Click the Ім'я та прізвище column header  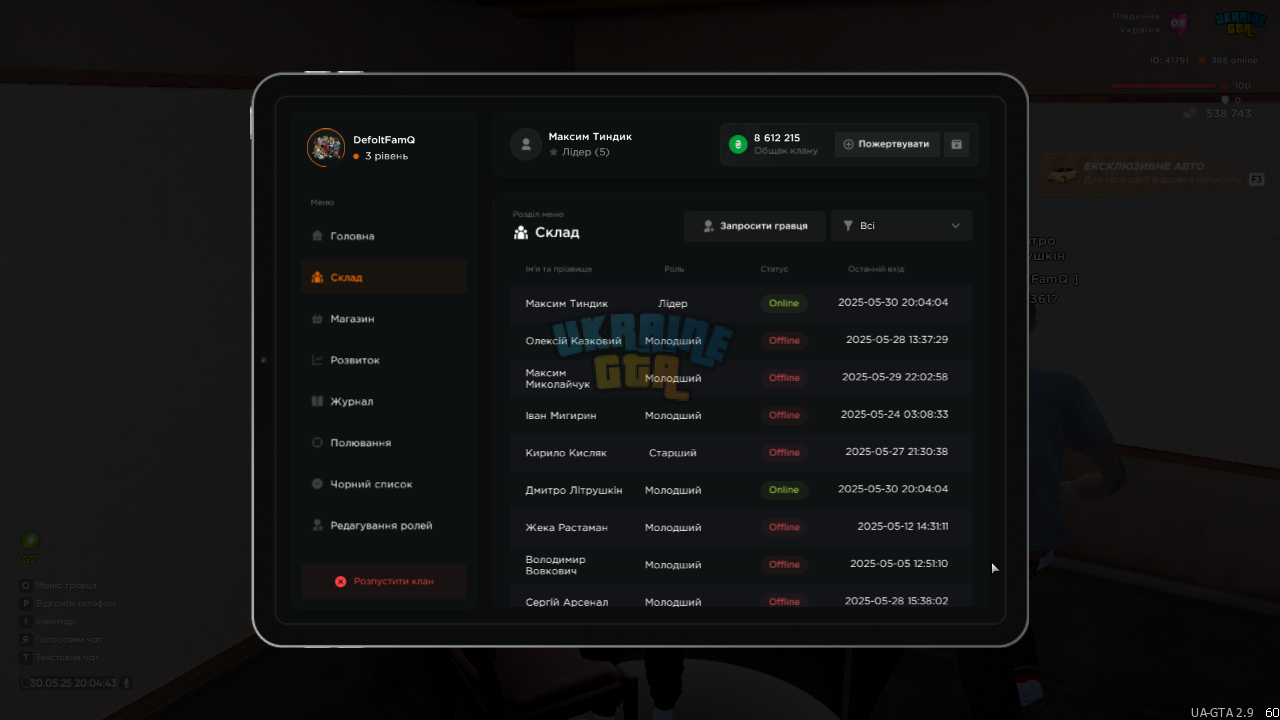tap(559, 269)
